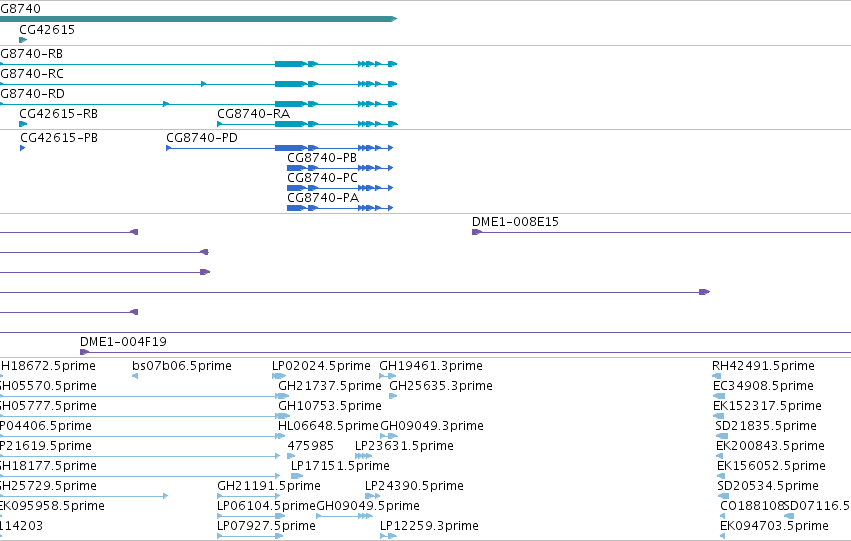Click the LP06104.5prime EST label
851x541 pixels.
coord(266,506)
